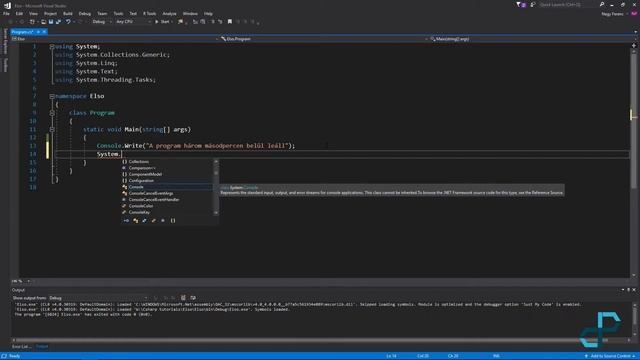640x360 pixels.
Task: Open the Analyze menu
Action: (169, 13)
